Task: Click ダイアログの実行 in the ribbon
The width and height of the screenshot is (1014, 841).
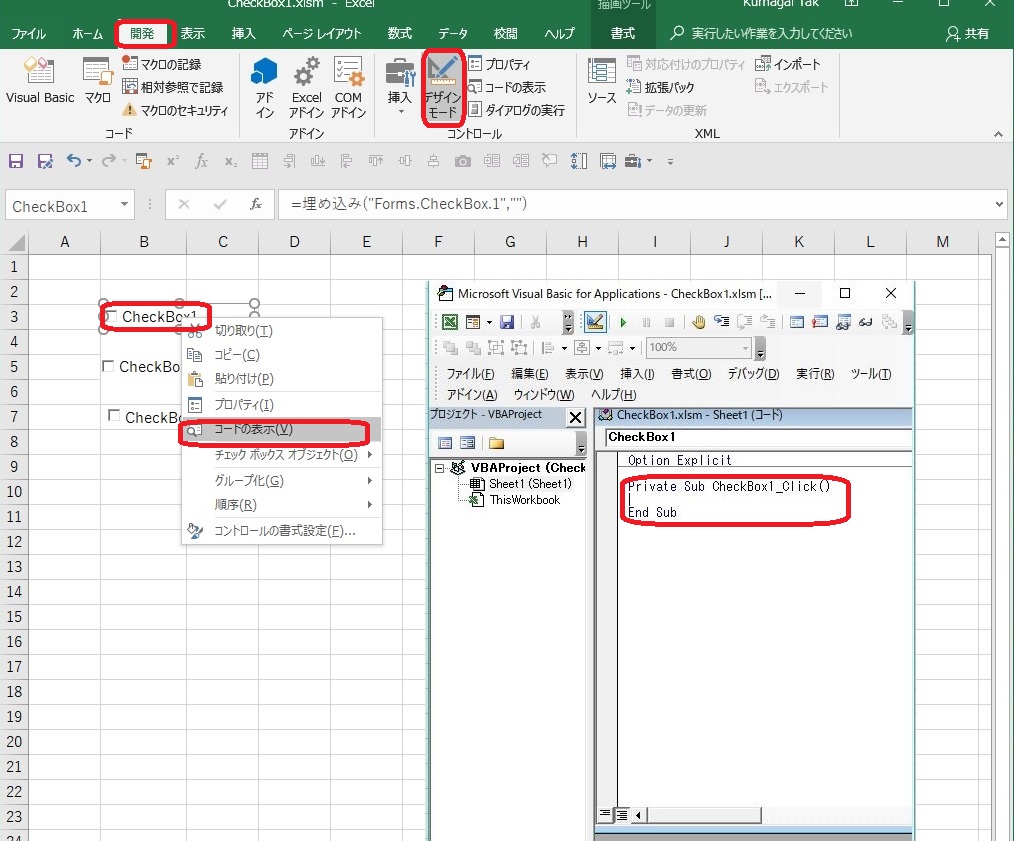Action: point(516,110)
